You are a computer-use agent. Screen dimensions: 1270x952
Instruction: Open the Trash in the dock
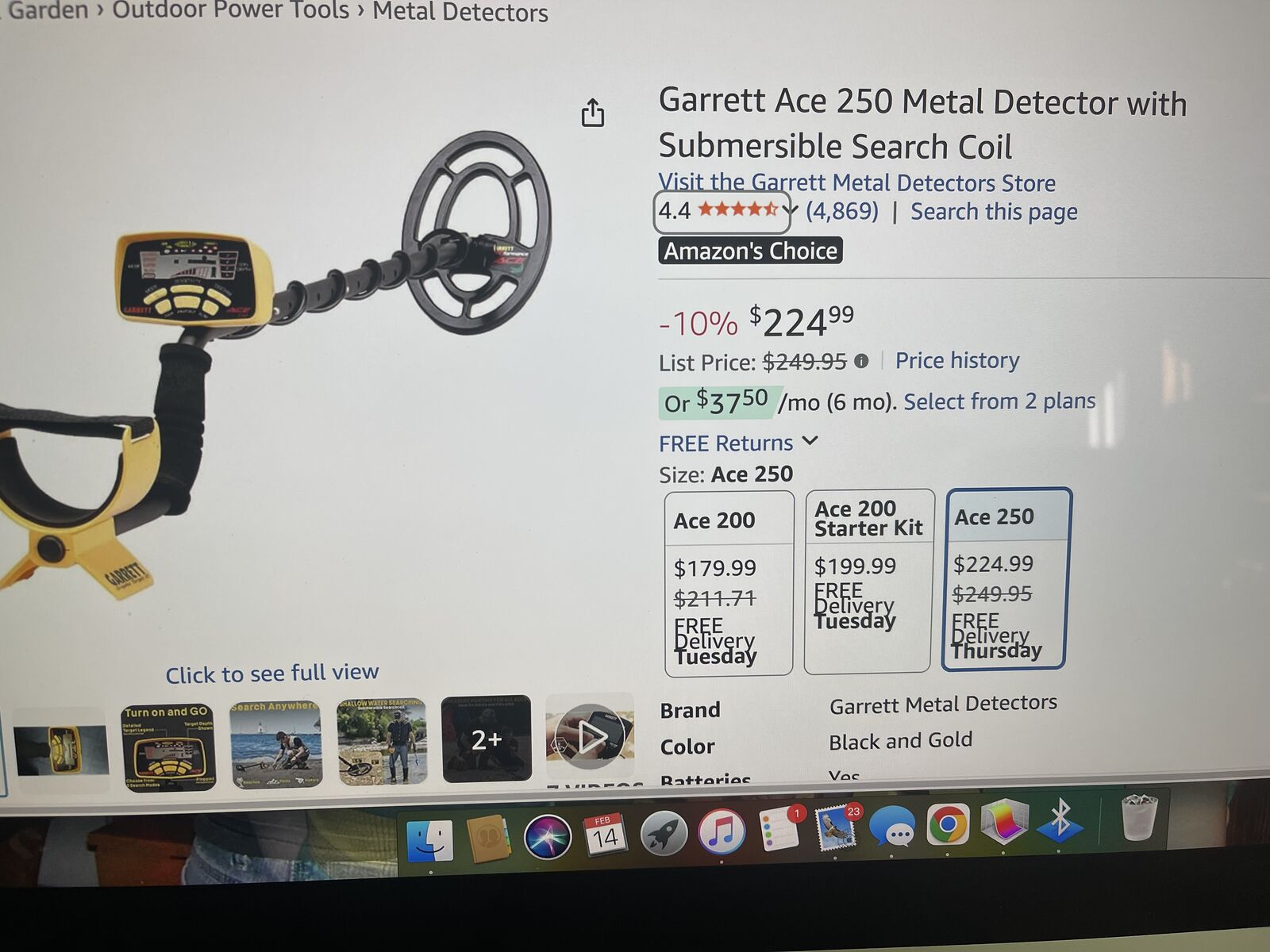tap(1138, 817)
